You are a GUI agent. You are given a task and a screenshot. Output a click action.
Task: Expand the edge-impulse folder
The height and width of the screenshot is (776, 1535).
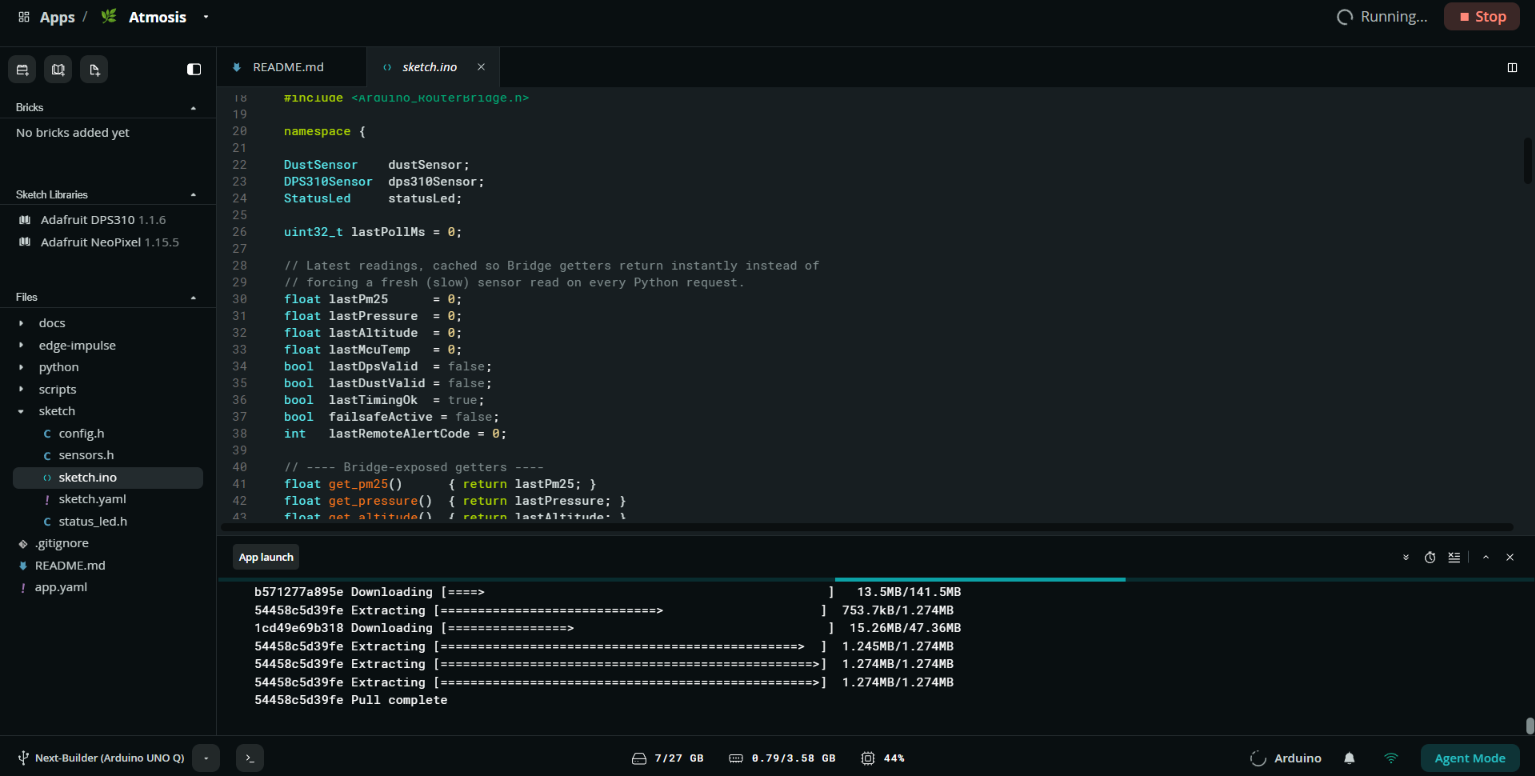click(x=22, y=345)
